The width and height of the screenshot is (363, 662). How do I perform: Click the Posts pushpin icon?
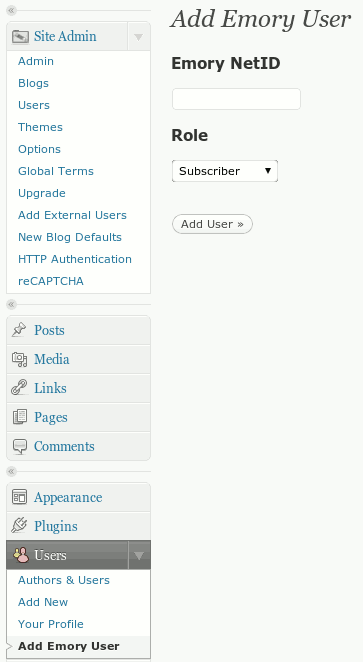19,330
